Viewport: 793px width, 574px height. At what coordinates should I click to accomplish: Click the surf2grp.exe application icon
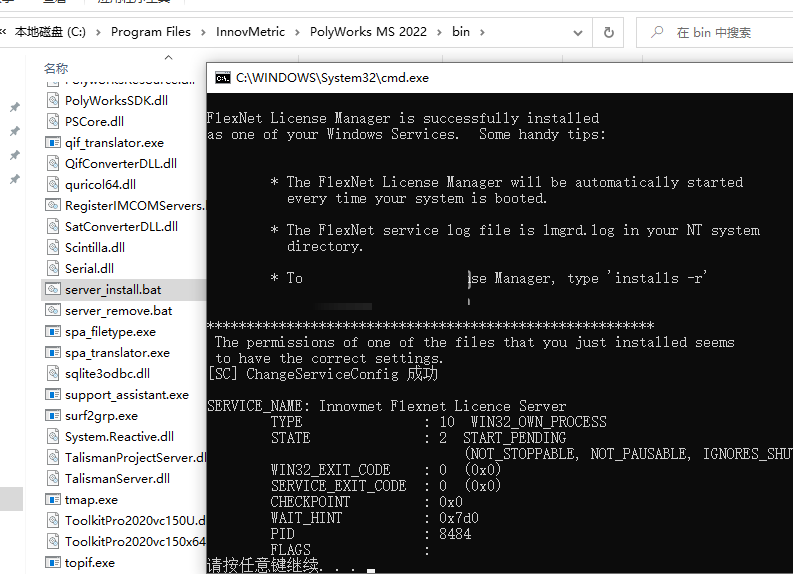click(x=53, y=416)
